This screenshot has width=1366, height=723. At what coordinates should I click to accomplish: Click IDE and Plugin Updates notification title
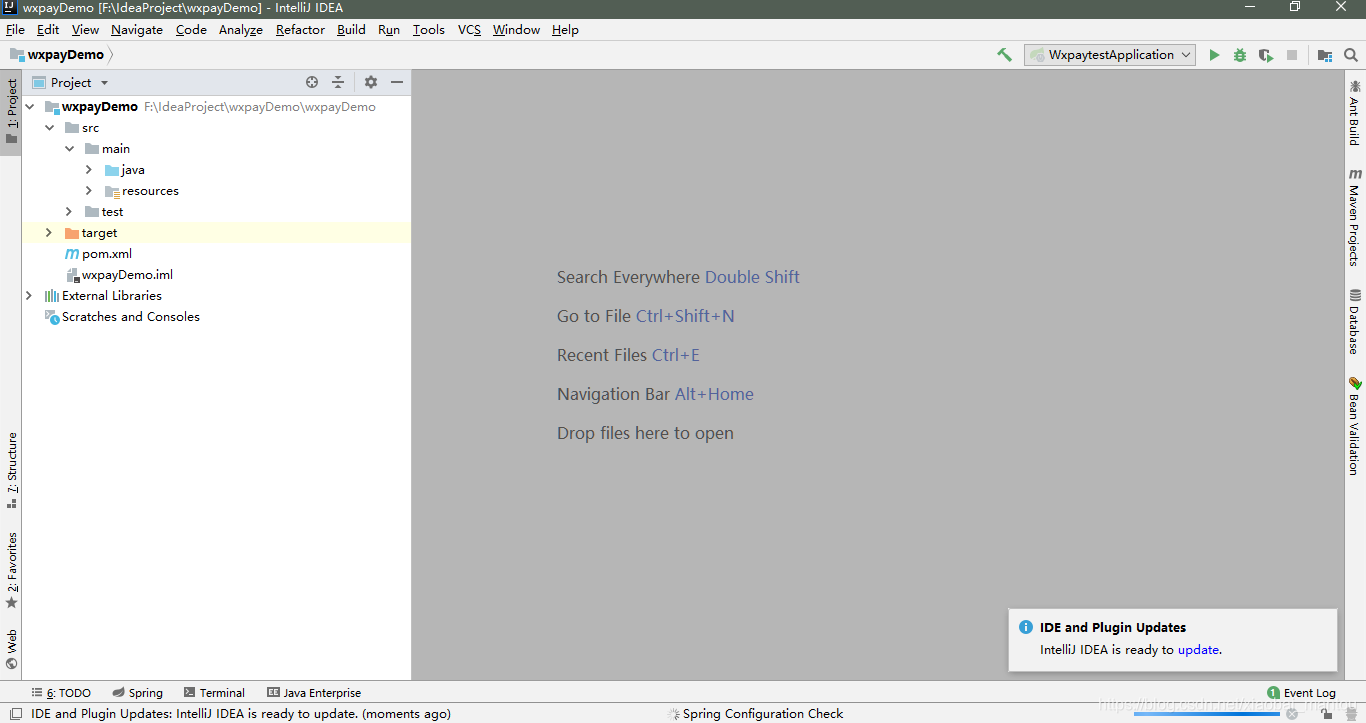1113,628
